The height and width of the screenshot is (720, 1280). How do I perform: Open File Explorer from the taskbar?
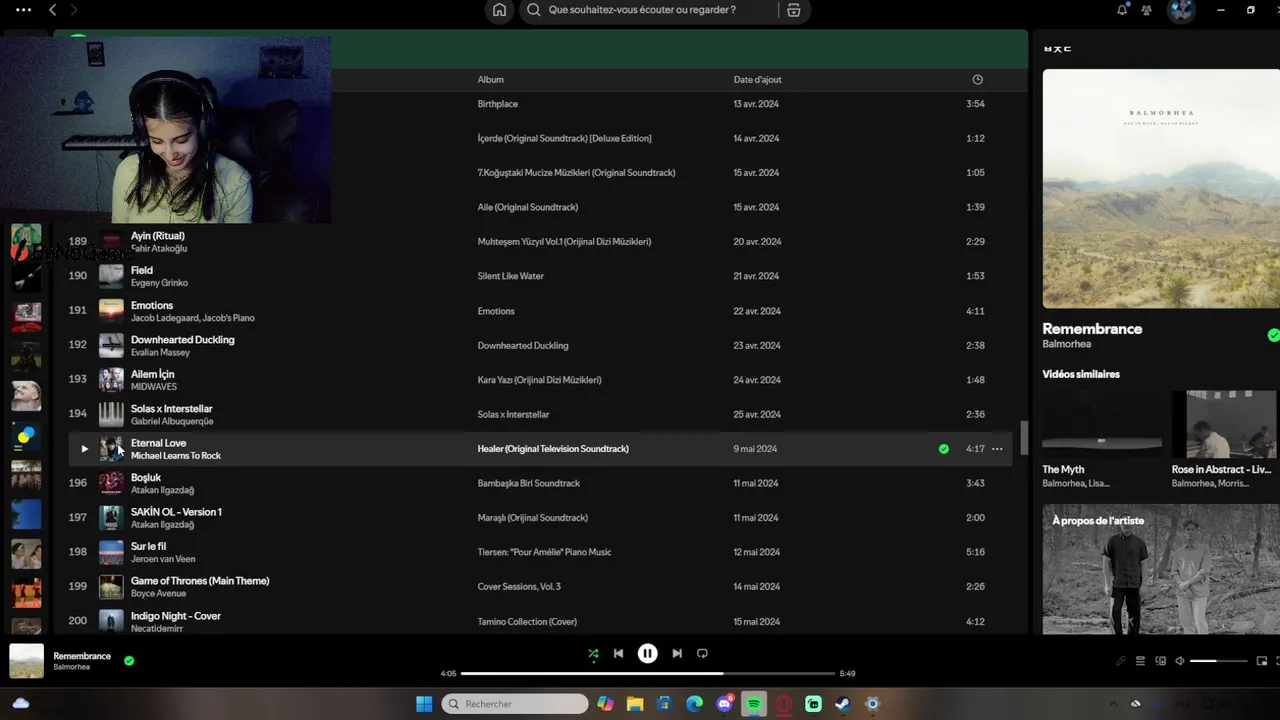tap(635, 704)
